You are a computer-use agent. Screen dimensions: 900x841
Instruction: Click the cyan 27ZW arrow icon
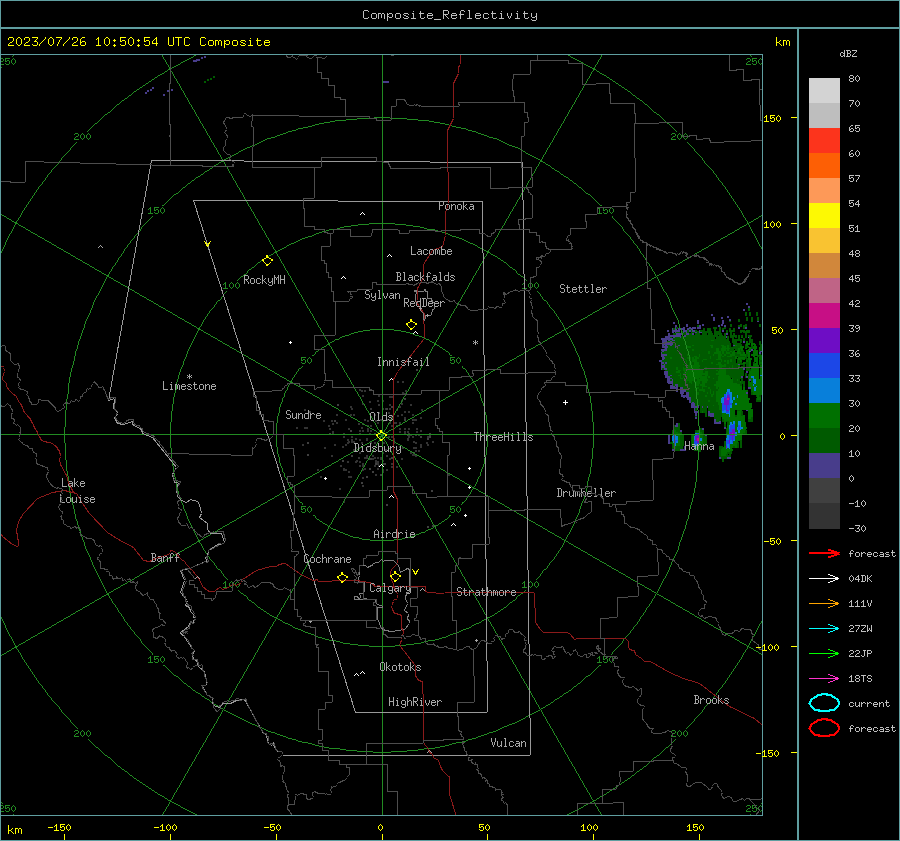tap(824, 629)
